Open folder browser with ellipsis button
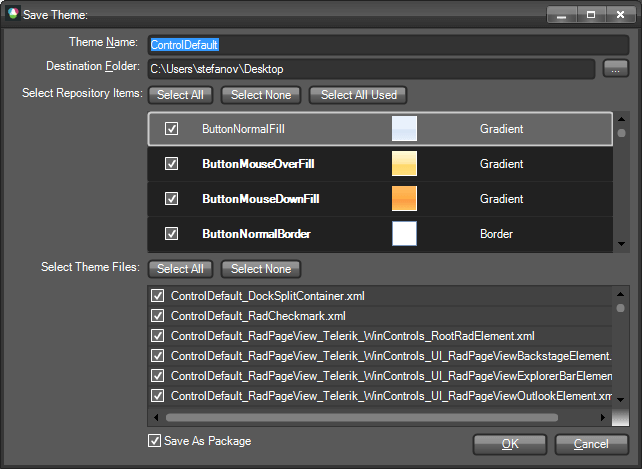The height and width of the screenshot is (469, 642). click(615, 69)
